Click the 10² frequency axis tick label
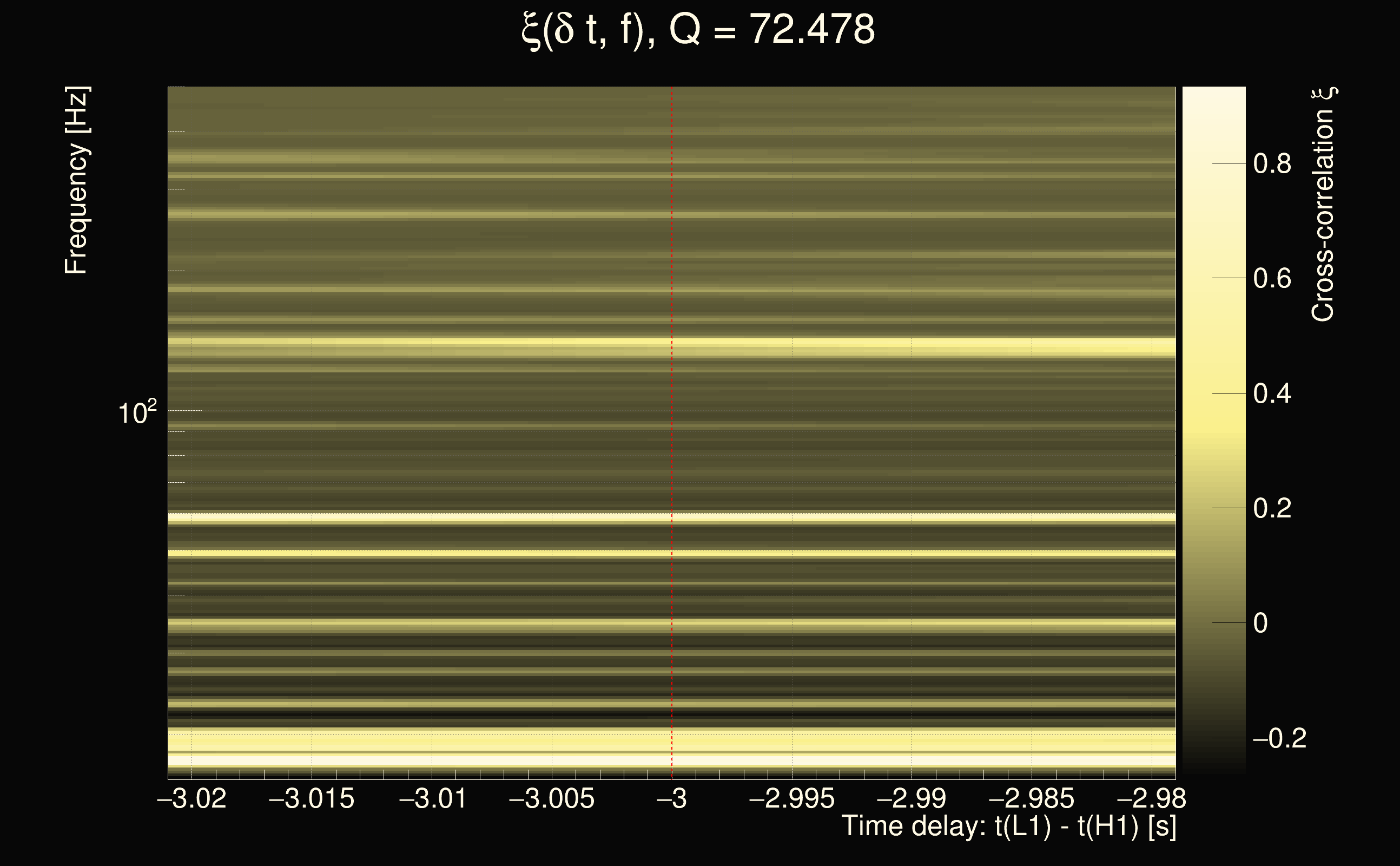 coord(137,412)
